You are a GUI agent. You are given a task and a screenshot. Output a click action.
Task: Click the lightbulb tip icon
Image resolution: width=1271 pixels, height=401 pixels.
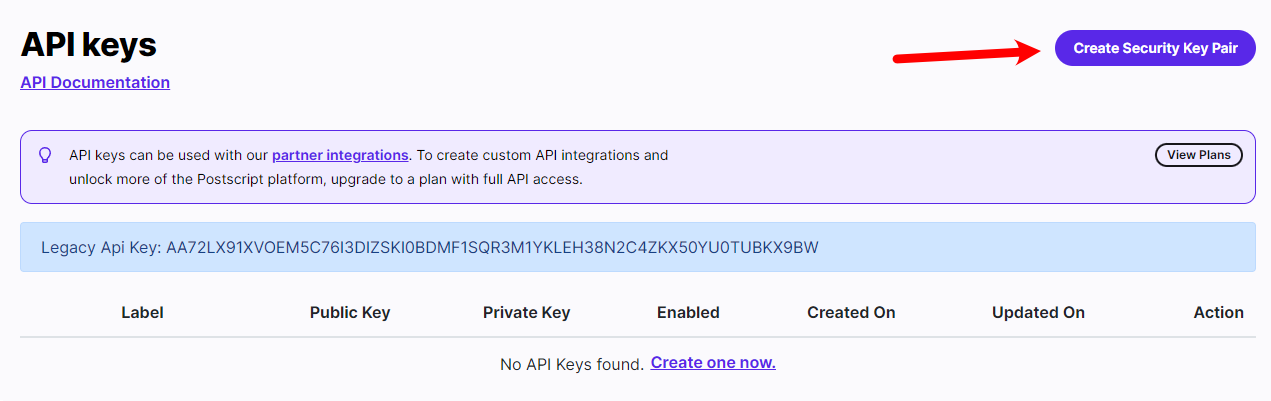click(45, 155)
